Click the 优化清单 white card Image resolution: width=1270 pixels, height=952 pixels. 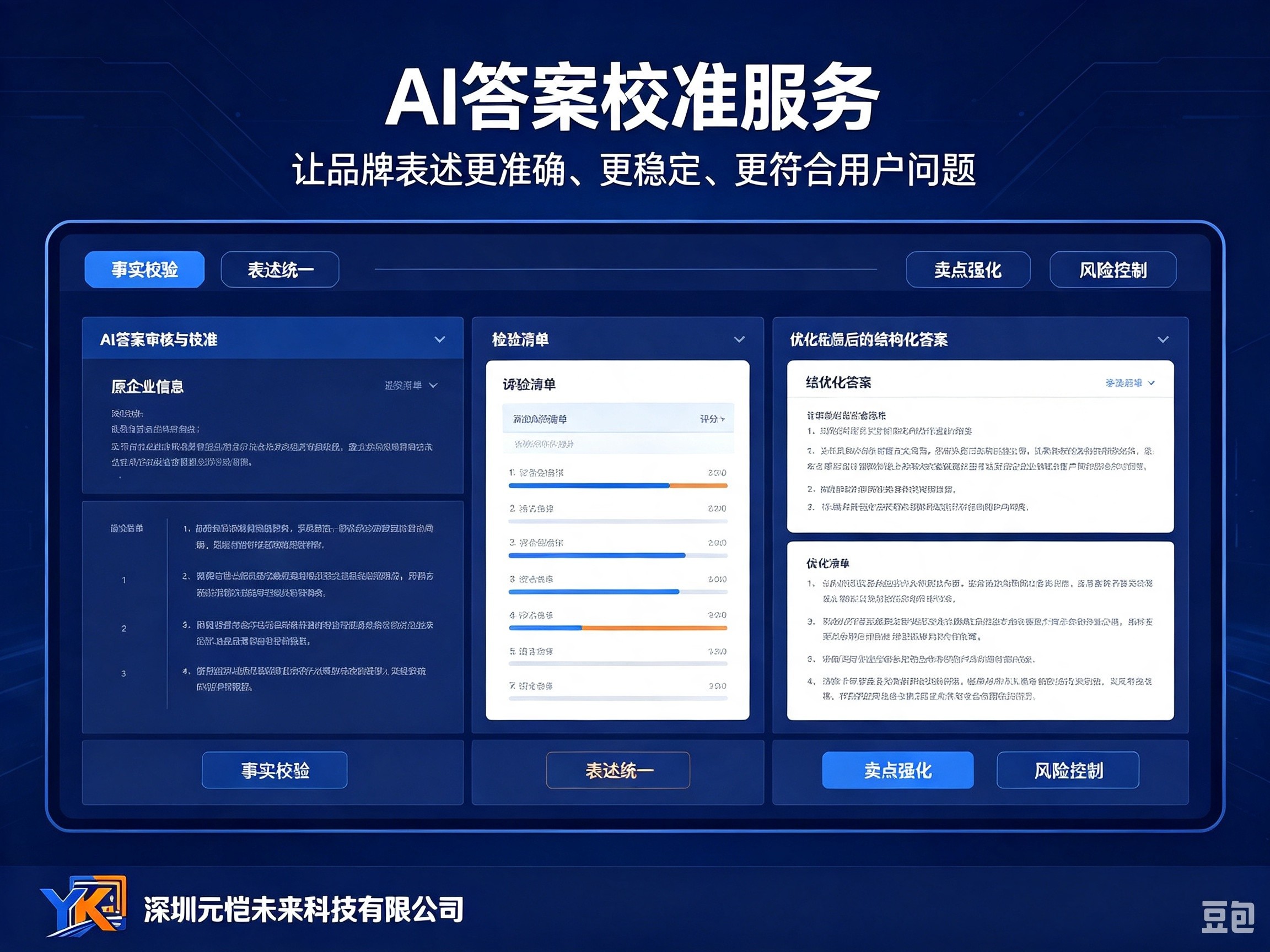(980, 631)
